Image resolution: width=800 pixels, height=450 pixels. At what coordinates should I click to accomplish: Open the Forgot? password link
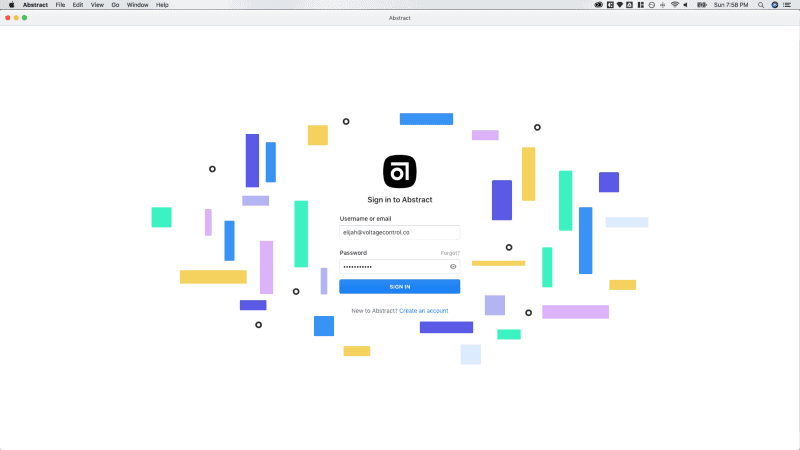point(450,253)
